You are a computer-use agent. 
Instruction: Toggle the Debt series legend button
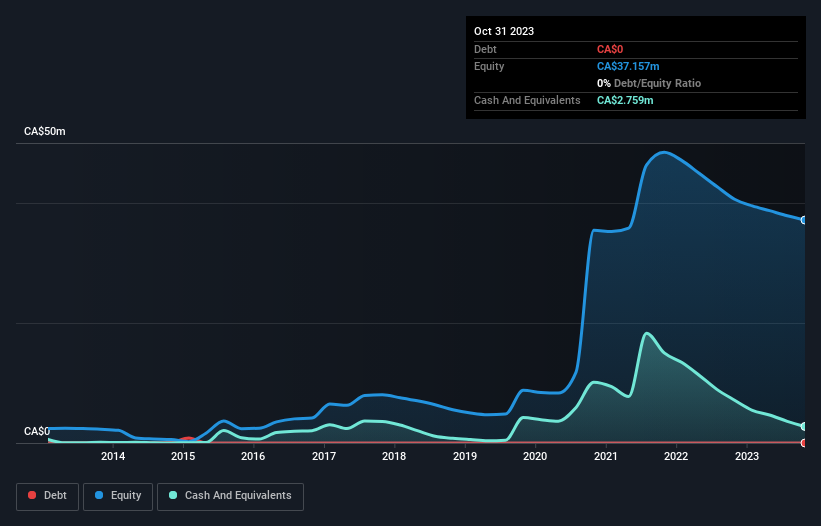pyautogui.click(x=48, y=496)
